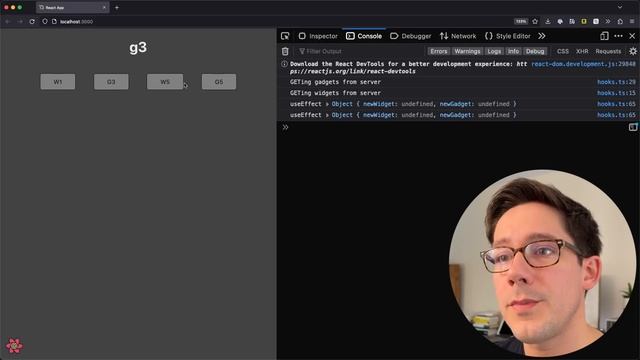The width and height of the screenshot is (640, 360).
Task: Toggle the Errors filter
Action: 439,51
